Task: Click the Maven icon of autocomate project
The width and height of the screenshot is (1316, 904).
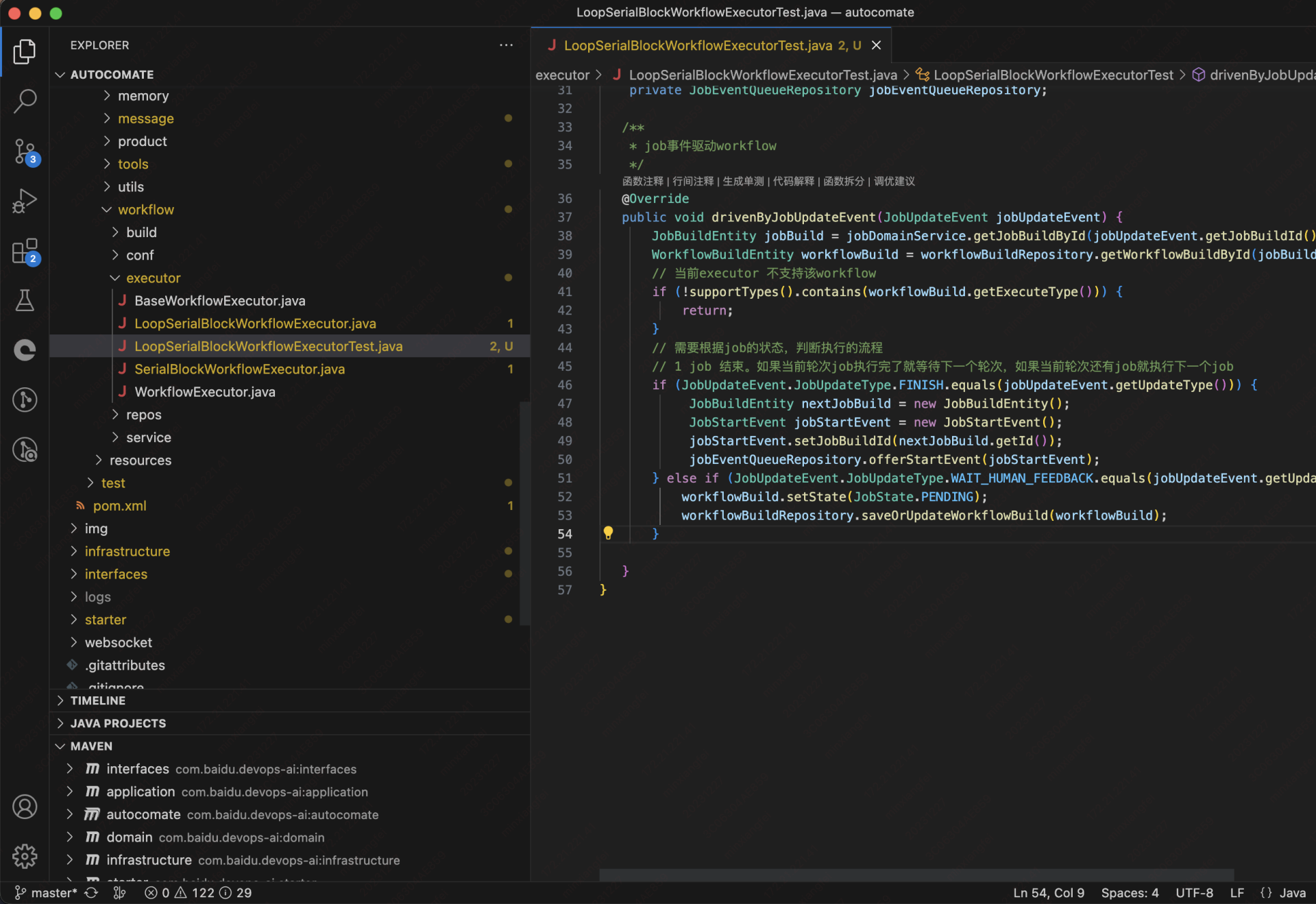Action: click(x=92, y=814)
